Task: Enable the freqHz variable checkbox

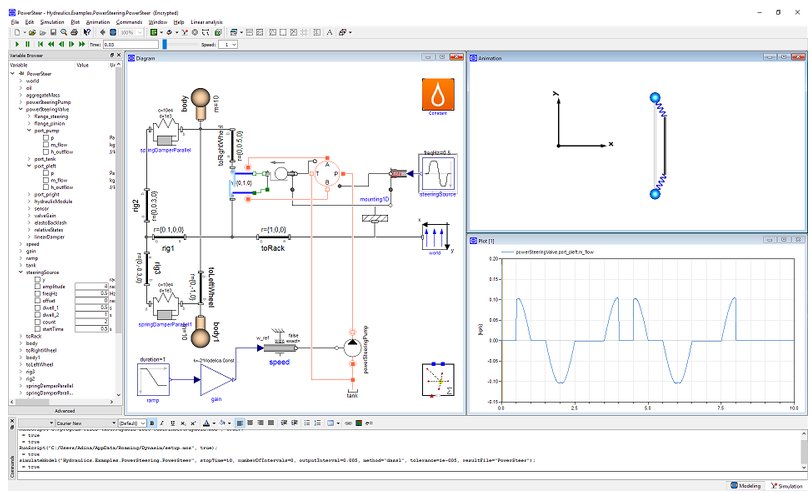Action: 37,293
